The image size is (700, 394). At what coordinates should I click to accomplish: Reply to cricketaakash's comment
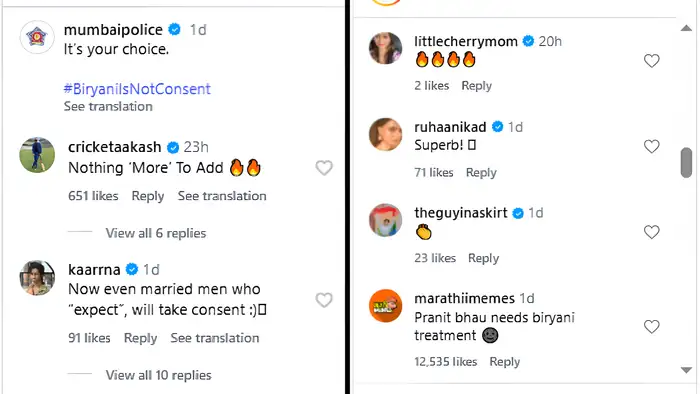point(148,196)
